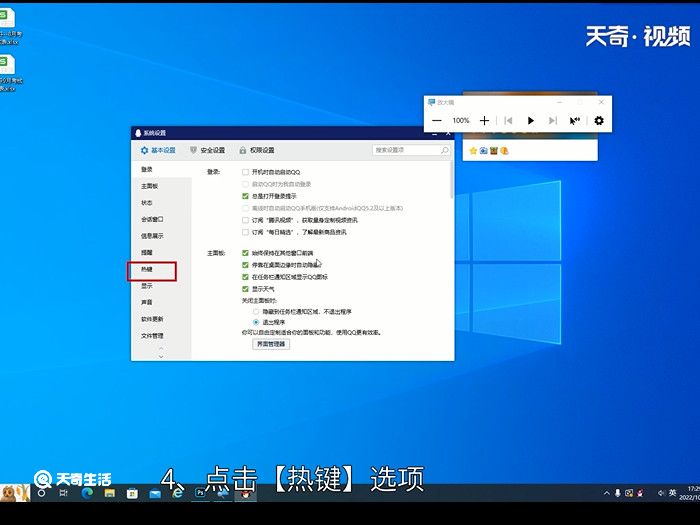Uncheck the 显示天气 checkbox
700x525 pixels.
pos(245,289)
